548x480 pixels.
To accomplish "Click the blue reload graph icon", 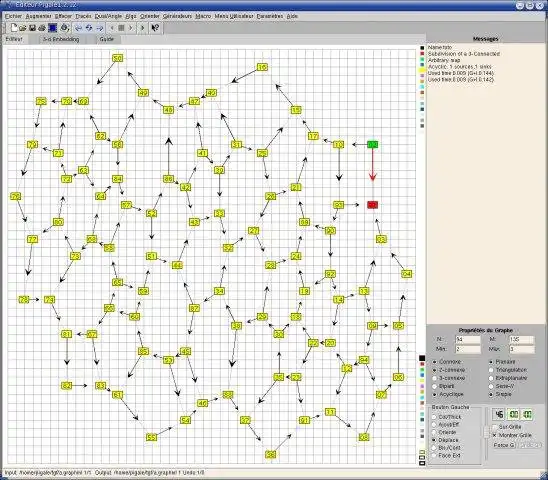I will [89, 28].
